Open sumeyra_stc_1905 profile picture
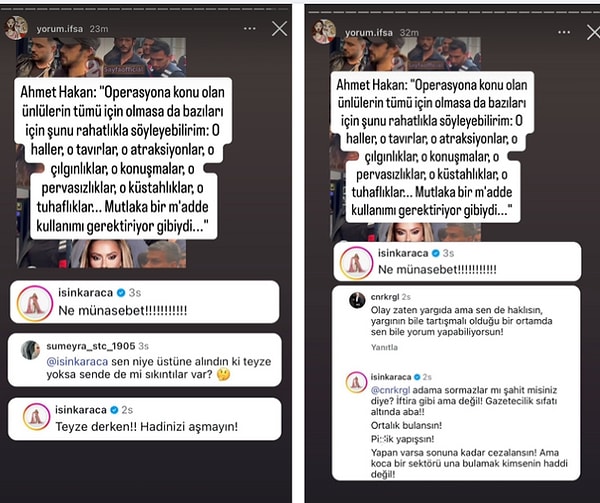This screenshot has height=503, width=600. (31, 350)
